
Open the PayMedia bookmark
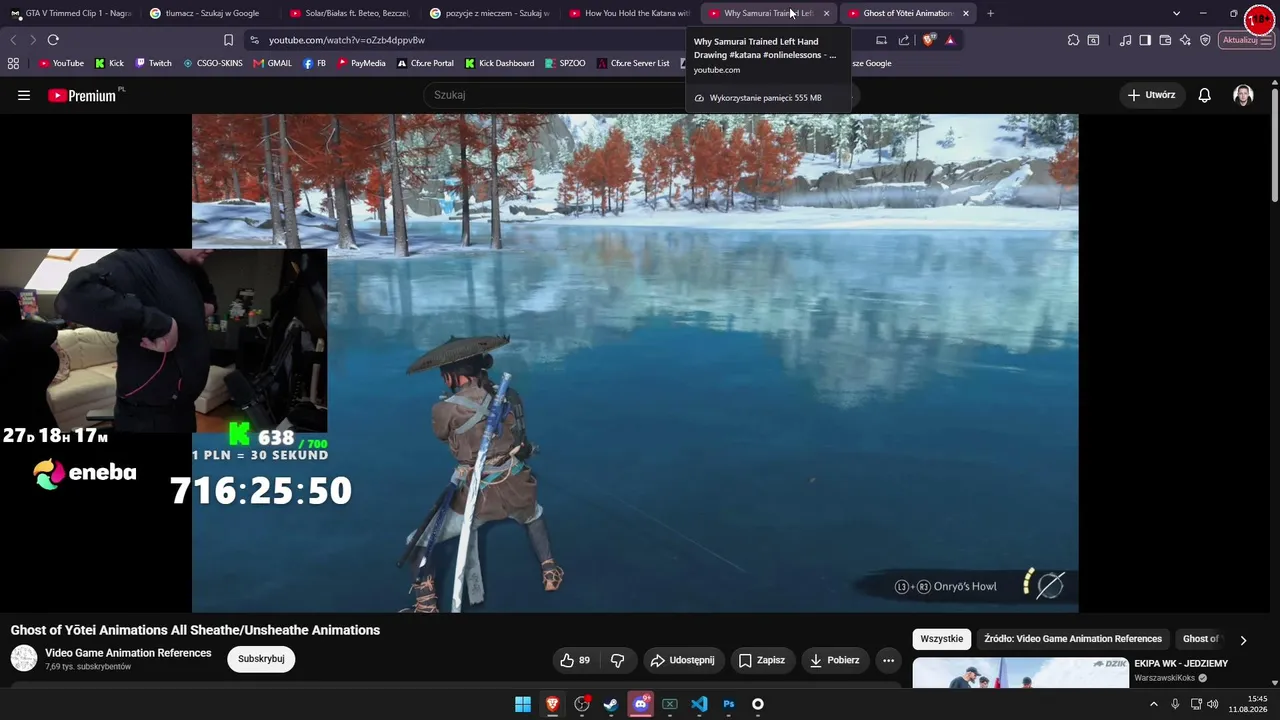pyautogui.click(x=361, y=63)
